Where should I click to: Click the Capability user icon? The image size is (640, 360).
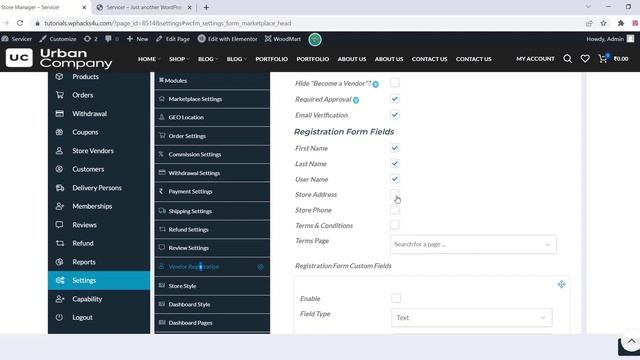click(x=60, y=299)
